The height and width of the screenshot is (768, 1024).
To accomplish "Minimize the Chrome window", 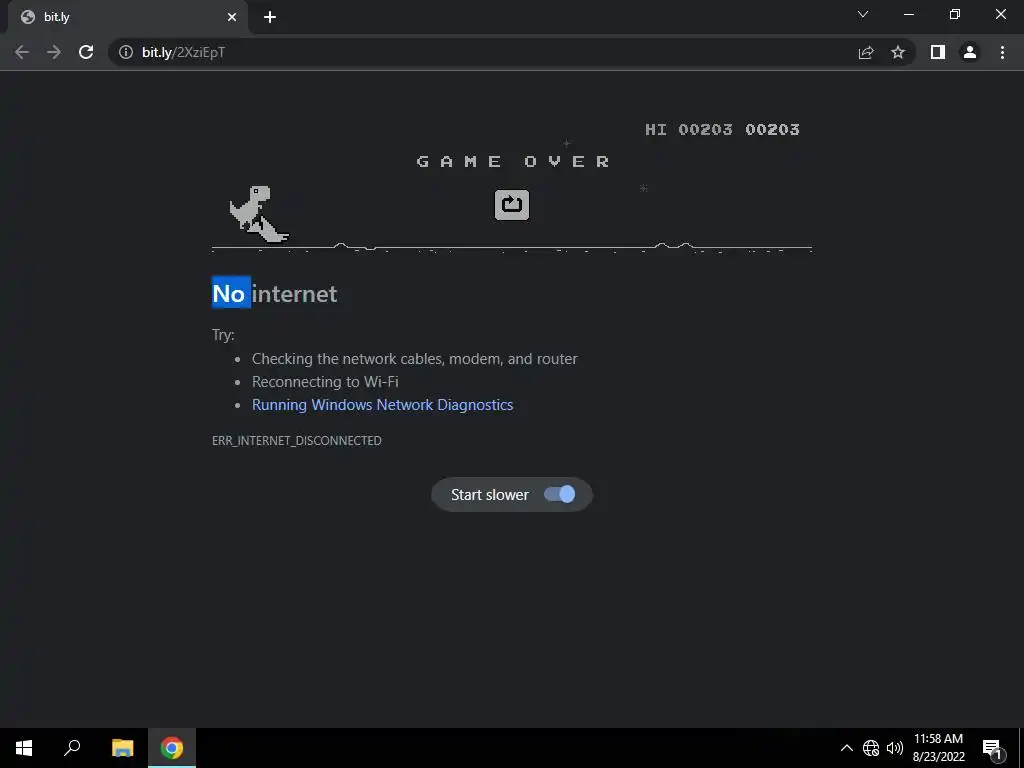I will pos(908,14).
